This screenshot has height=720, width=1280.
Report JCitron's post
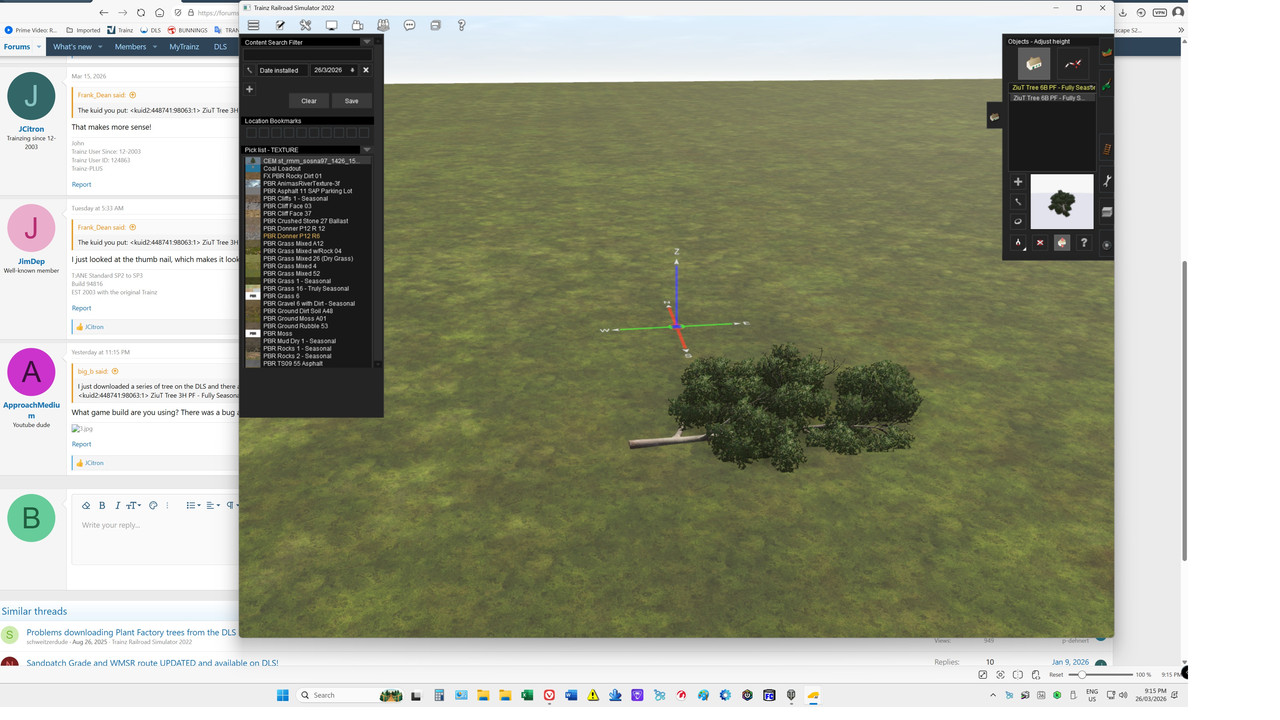pos(81,184)
